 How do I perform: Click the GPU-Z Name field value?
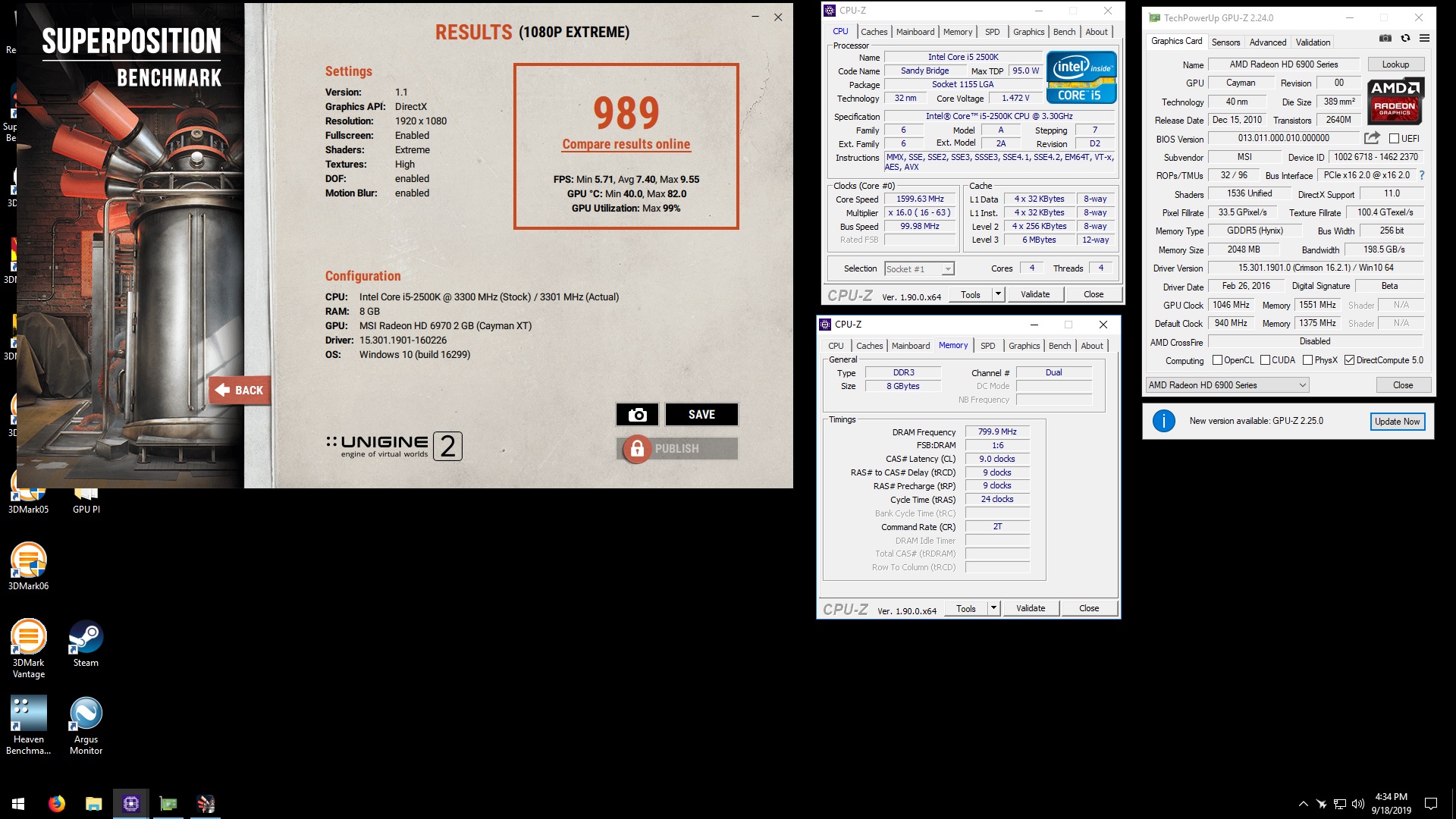point(1284,64)
